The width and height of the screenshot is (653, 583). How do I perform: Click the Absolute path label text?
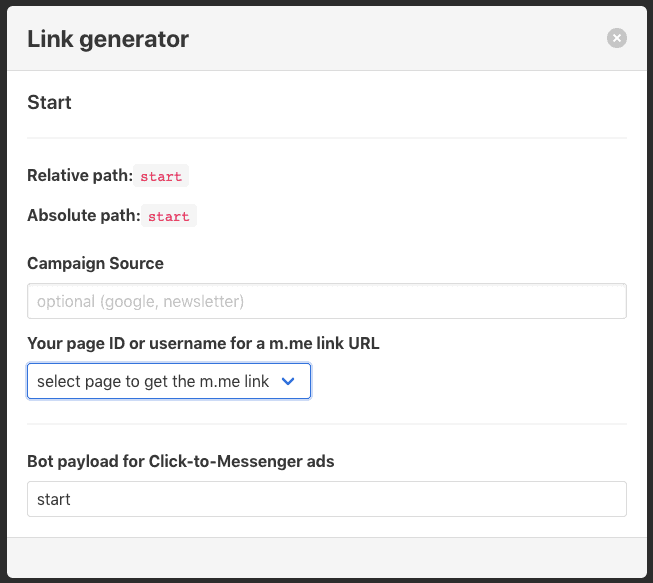[84, 215]
